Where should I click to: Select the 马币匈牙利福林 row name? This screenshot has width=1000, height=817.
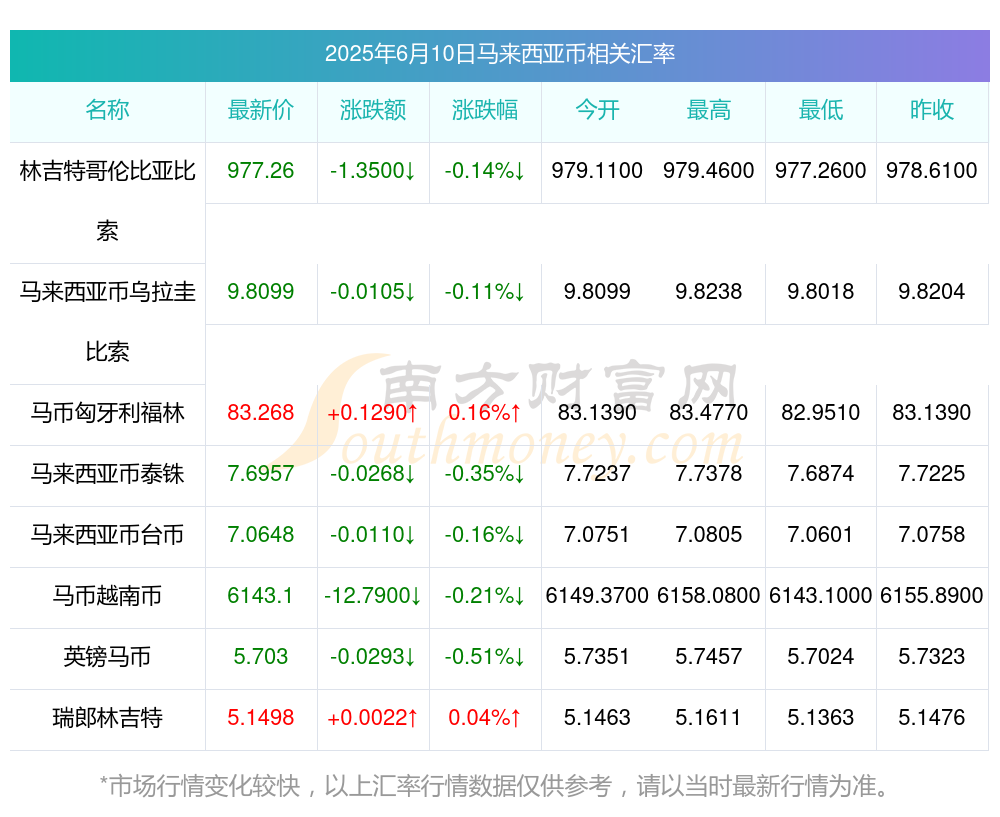pos(107,413)
